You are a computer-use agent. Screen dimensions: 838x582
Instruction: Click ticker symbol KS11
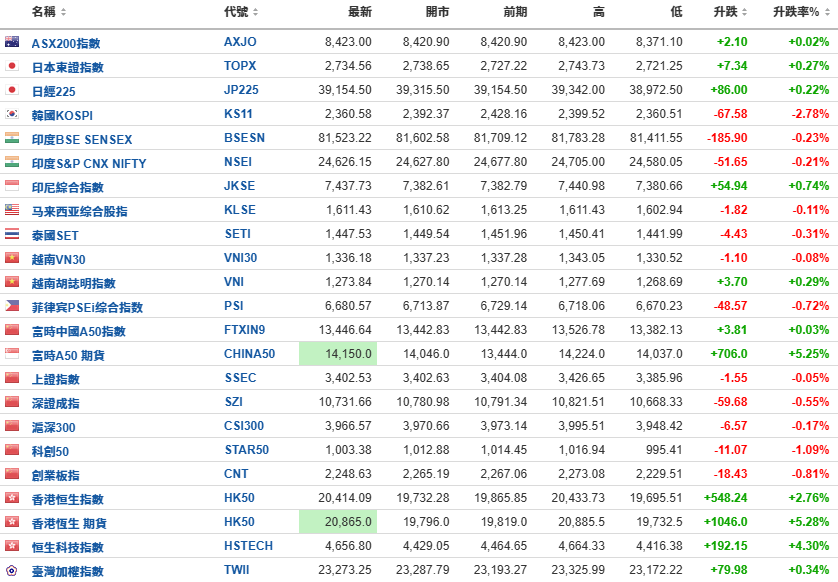[x=238, y=114]
